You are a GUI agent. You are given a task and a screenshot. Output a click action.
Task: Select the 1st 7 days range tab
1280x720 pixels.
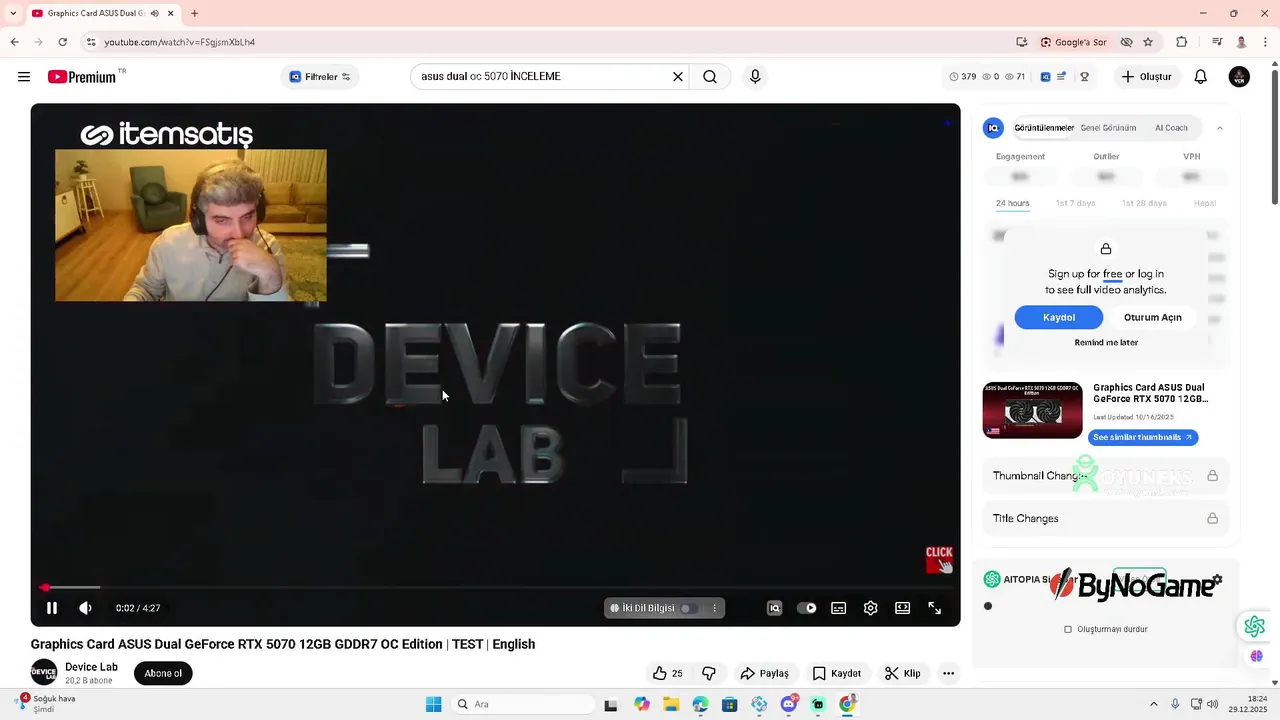click(x=1076, y=203)
